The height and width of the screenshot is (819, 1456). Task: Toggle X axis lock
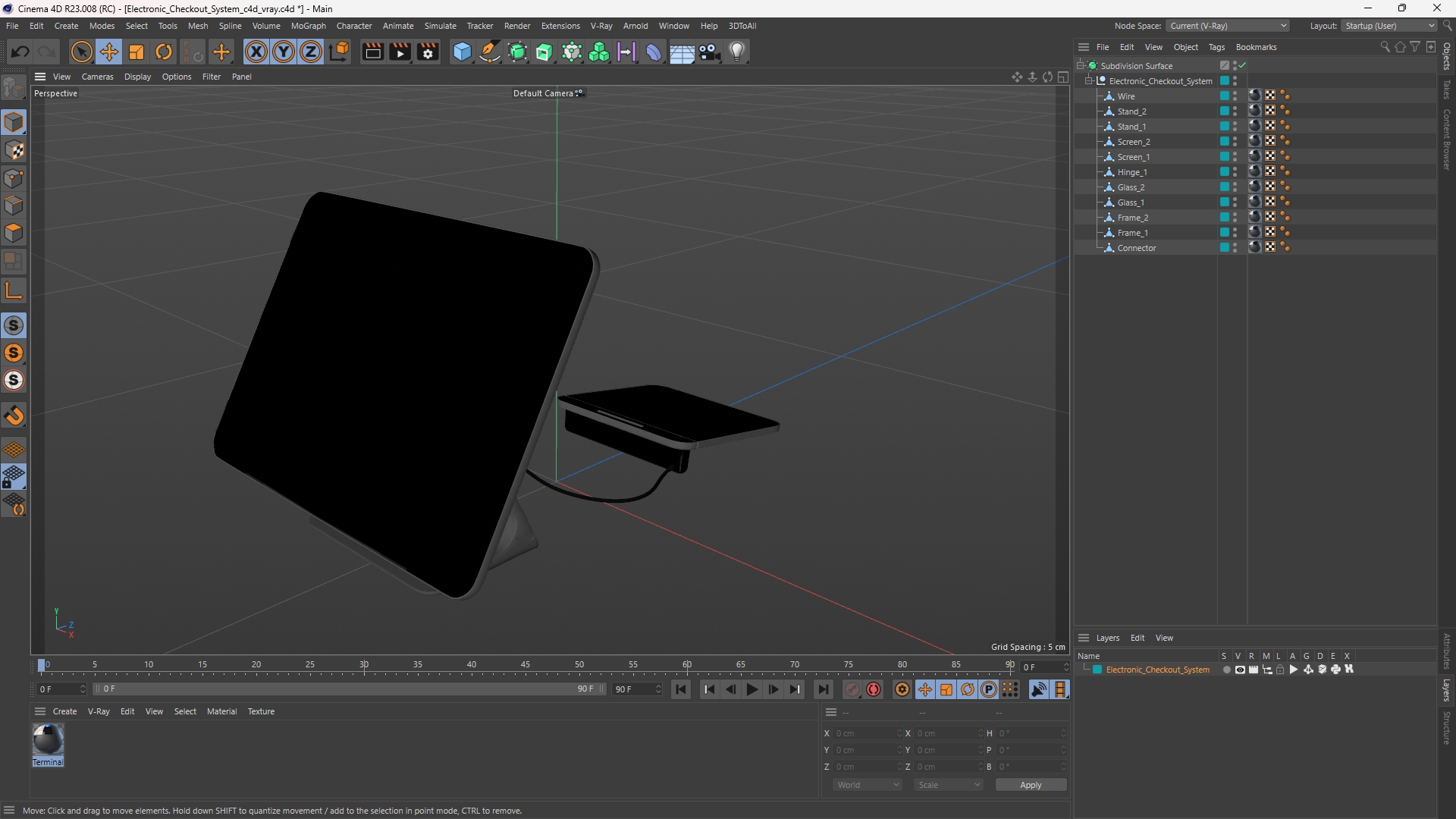(x=256, y=52)
